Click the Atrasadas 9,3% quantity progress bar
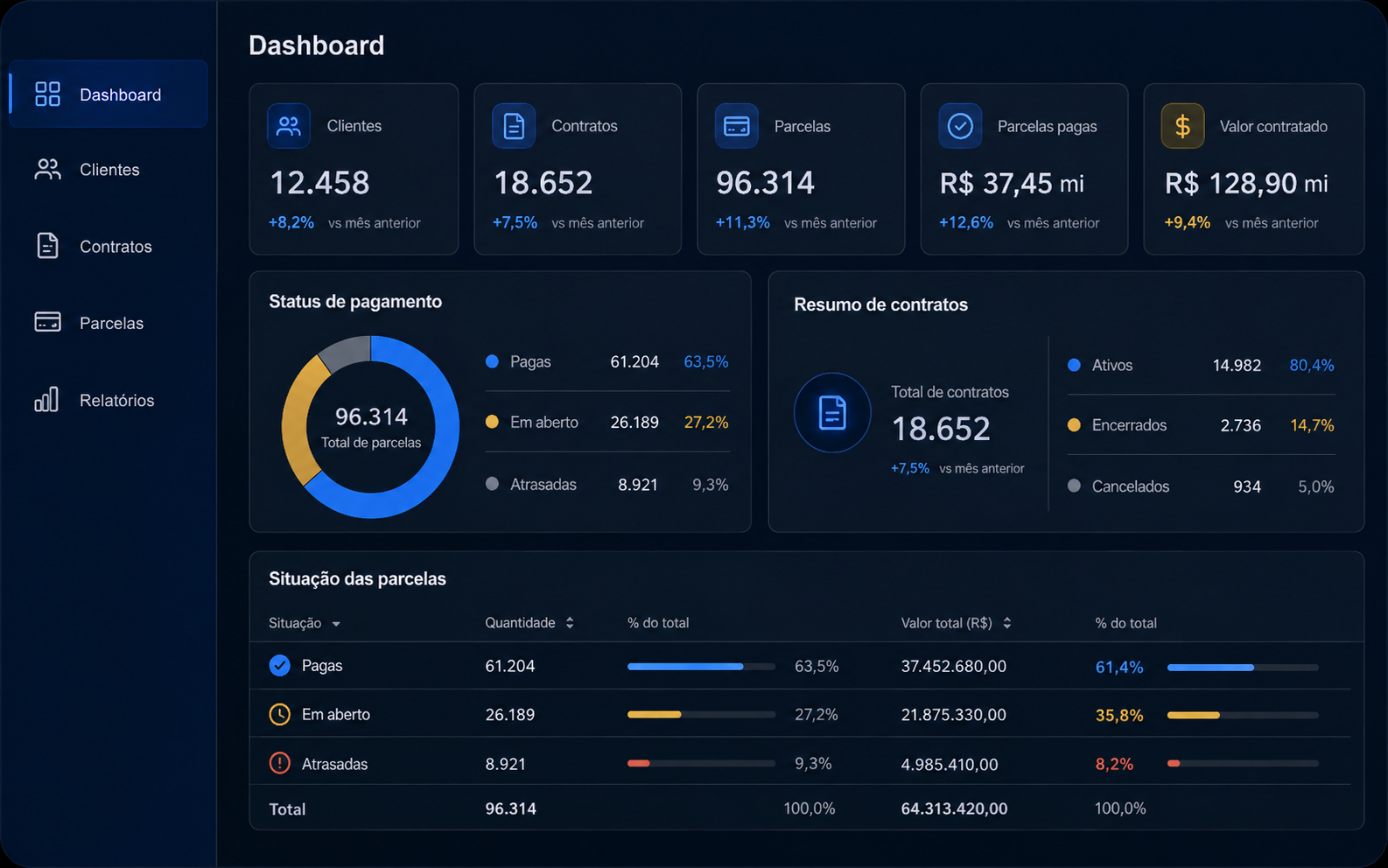 click(x=701, y=764)
